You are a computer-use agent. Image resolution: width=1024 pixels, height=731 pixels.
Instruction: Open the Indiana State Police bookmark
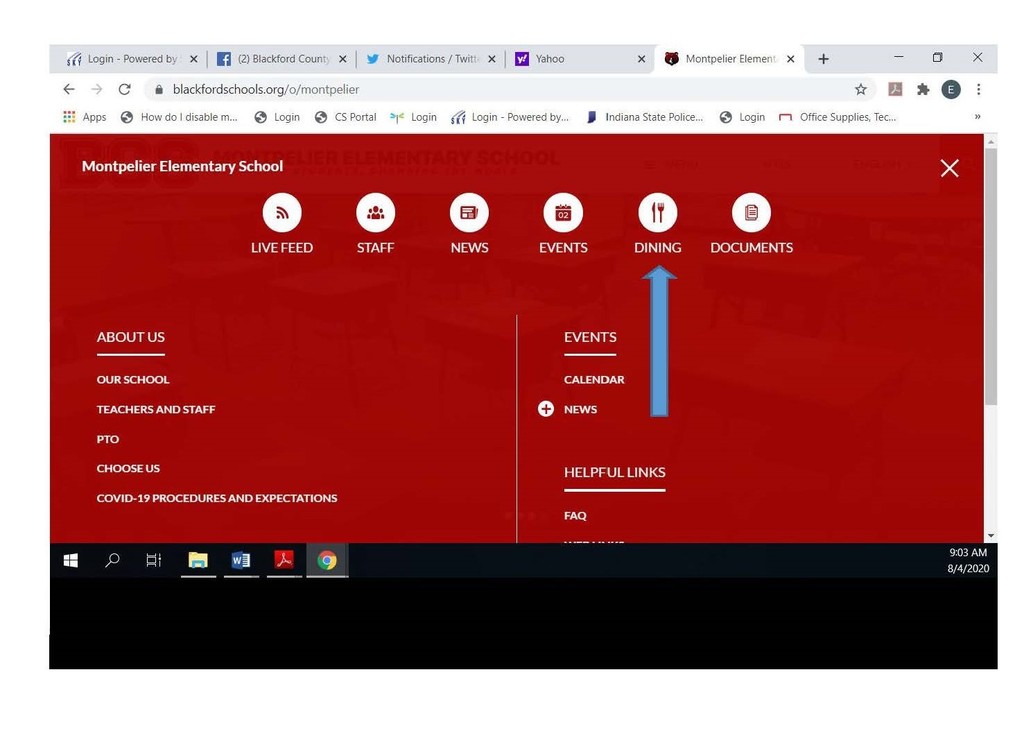pos(645,117)
